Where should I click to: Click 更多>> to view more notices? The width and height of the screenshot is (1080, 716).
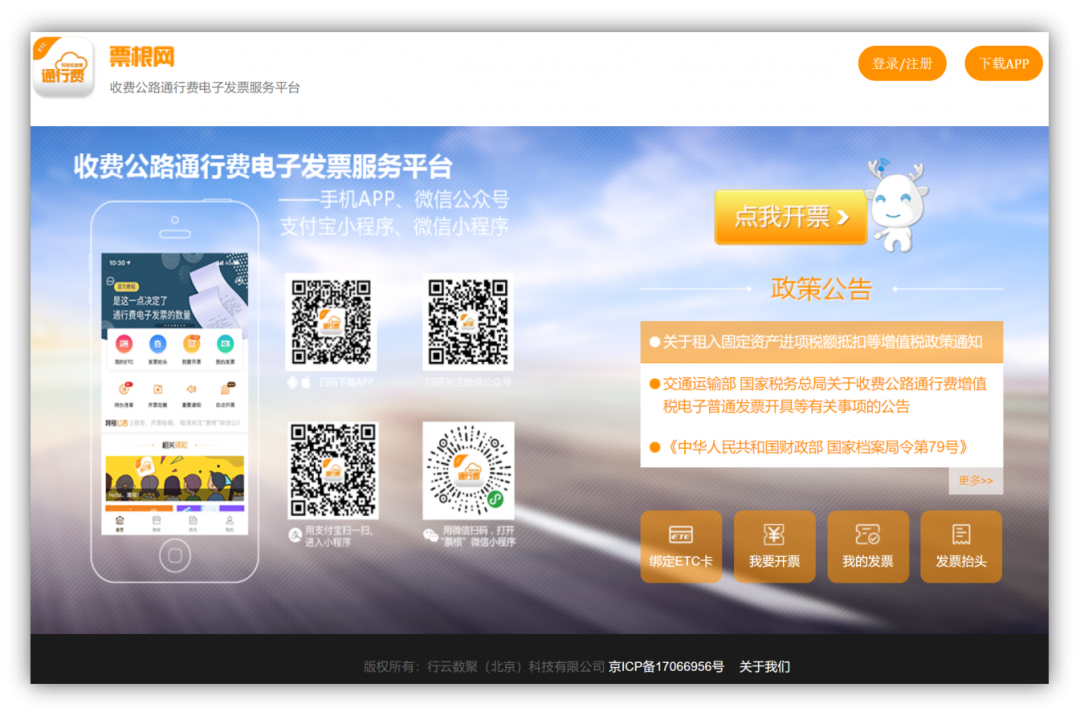975,481
